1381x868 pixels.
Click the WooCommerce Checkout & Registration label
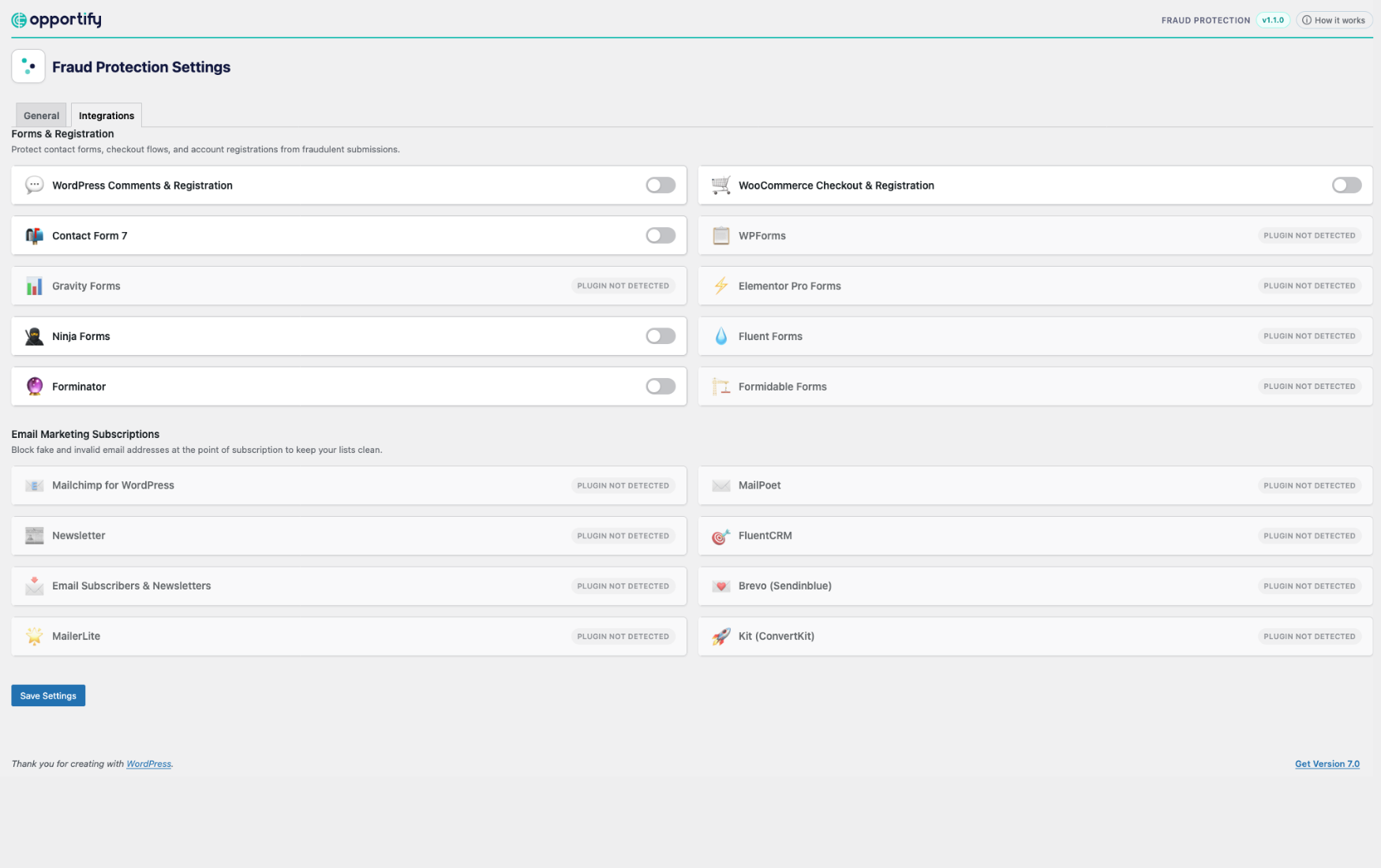click(x=836, y=185)
